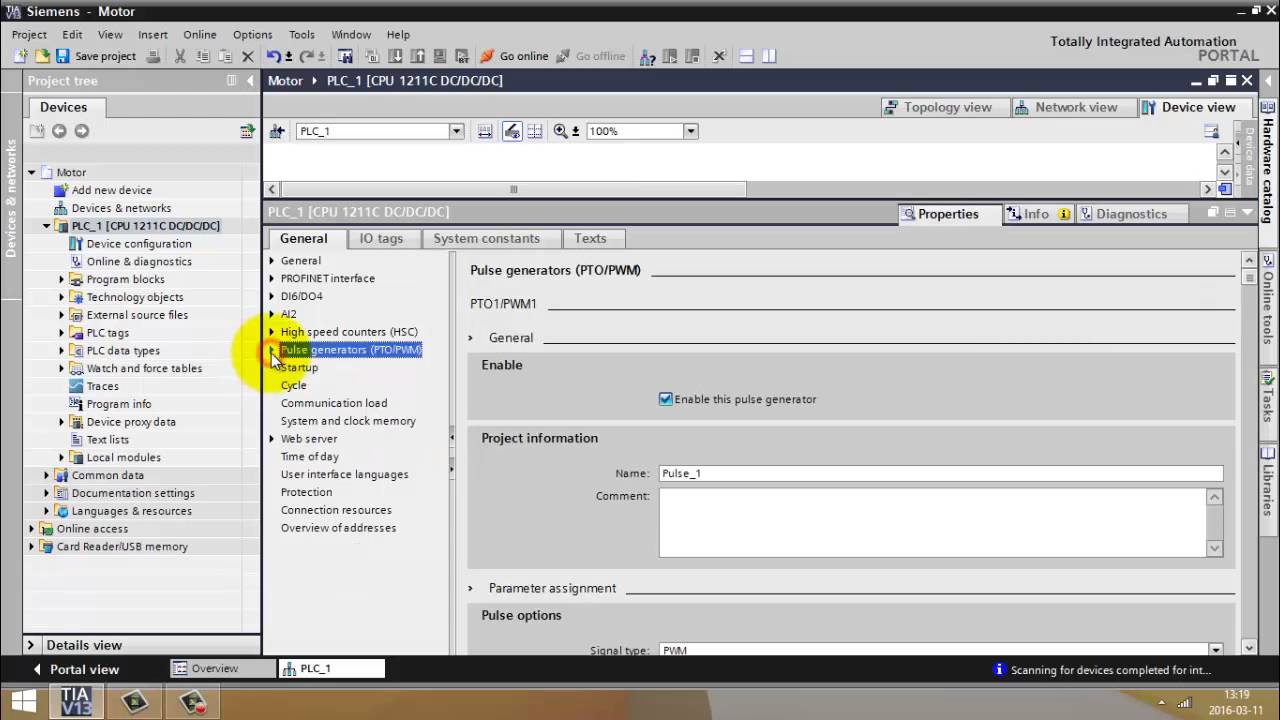Select System and clock memory item
1280x720 pixels.
pos(348,421)
